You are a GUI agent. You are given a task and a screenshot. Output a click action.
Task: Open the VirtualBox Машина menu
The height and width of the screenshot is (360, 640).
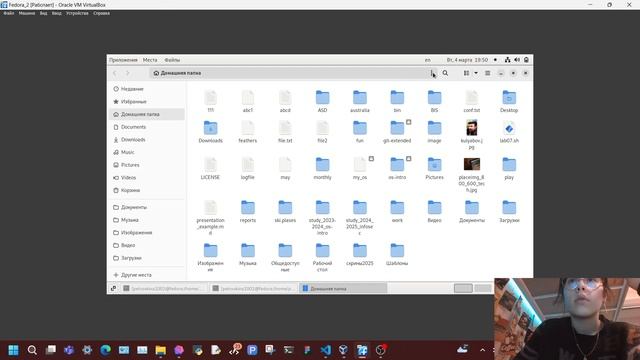pos(27,13)
